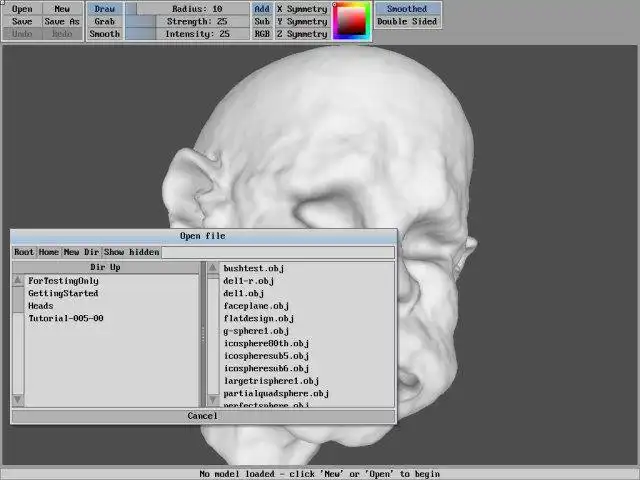Click the file list scrollbar thumb
Screen dimensions: 640x480
213,276
